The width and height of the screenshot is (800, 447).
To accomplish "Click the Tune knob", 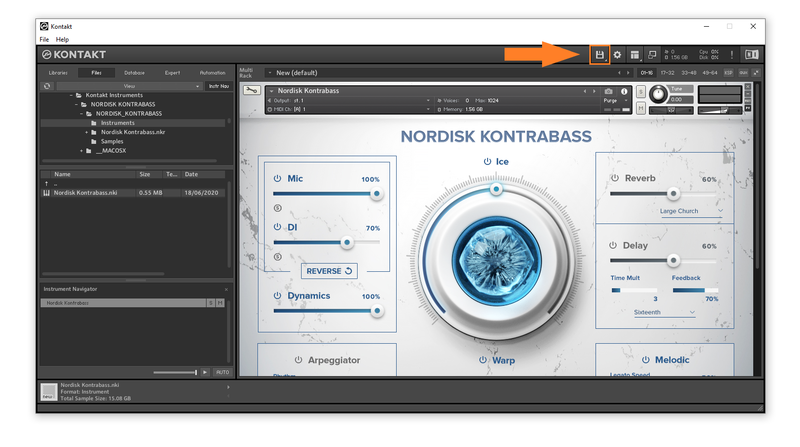I will pyautogui.click(x=658, y=94).
